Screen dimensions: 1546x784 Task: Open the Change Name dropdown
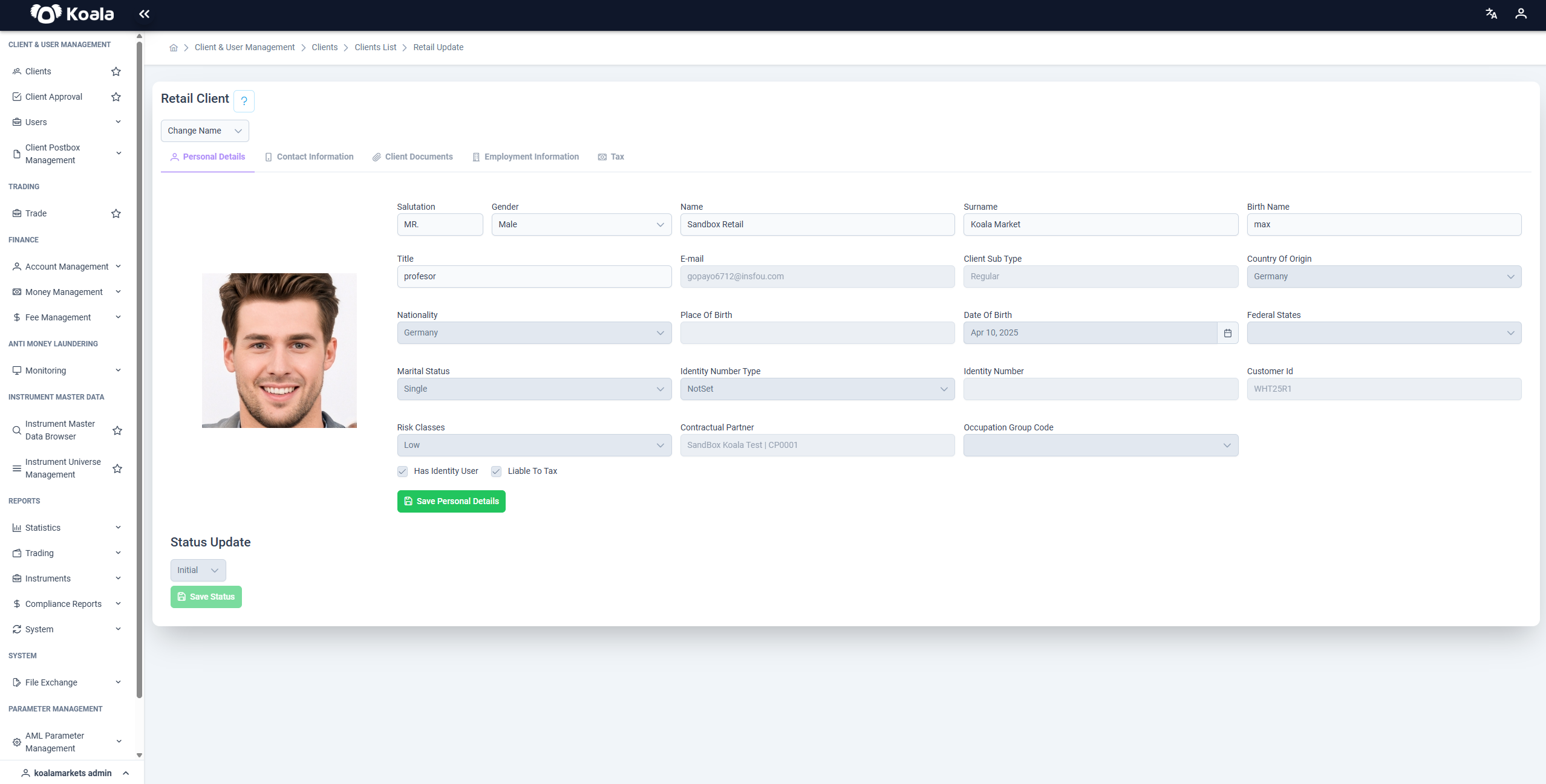point(204,131)
